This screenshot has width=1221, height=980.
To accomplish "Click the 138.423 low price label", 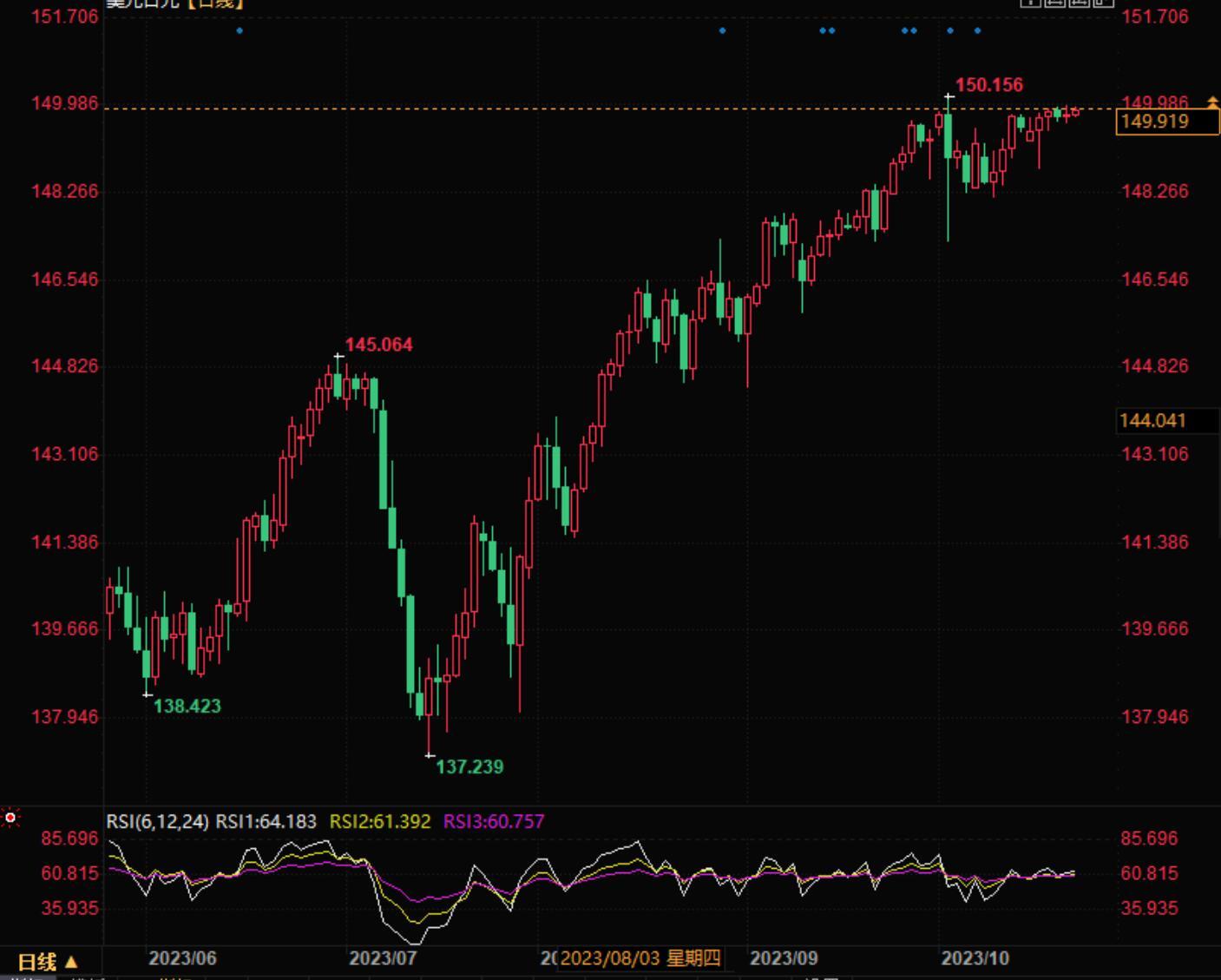I will coord(187,706).
